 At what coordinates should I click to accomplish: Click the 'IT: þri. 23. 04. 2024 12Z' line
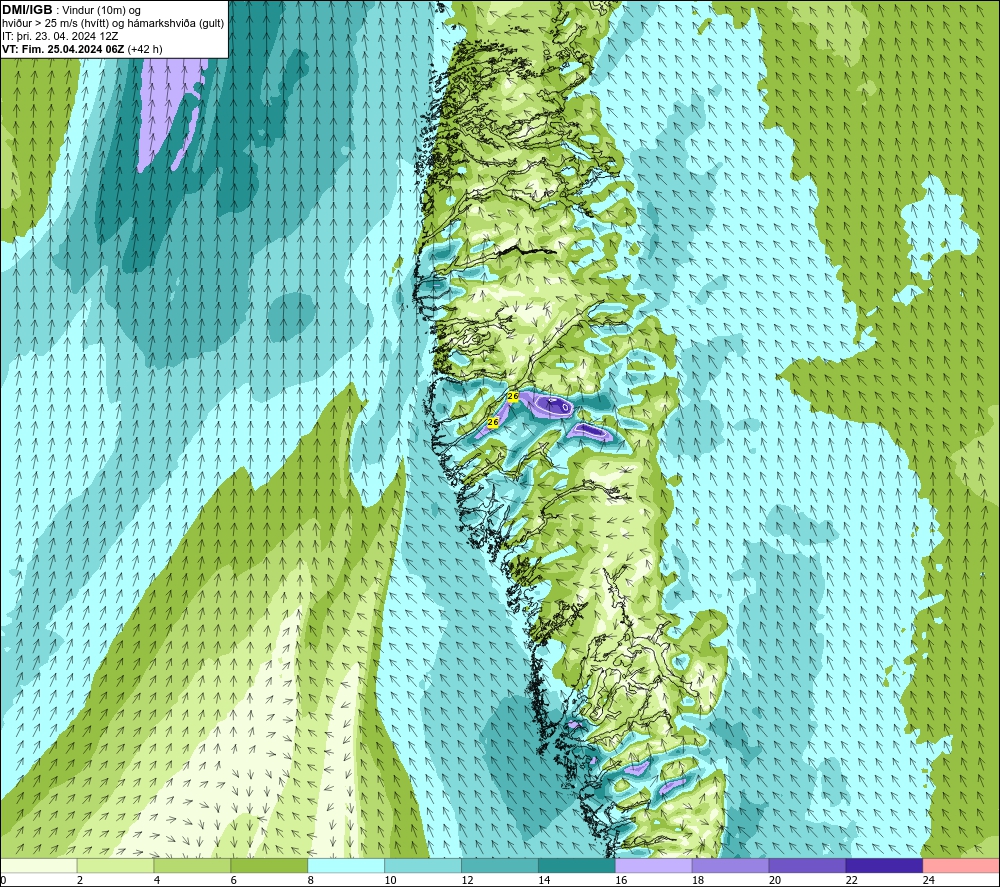[60, 36]
